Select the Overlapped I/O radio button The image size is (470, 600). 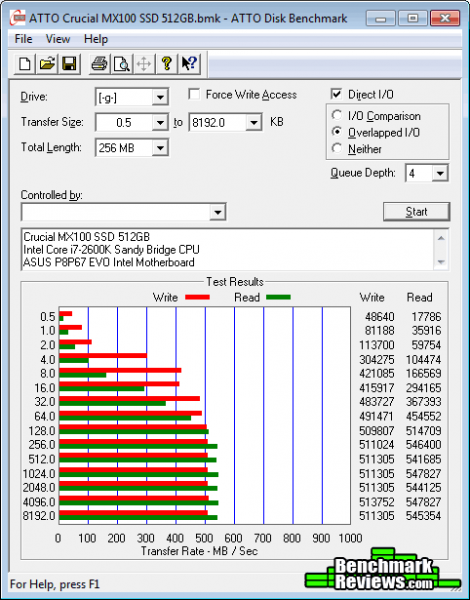coord(337,132)
